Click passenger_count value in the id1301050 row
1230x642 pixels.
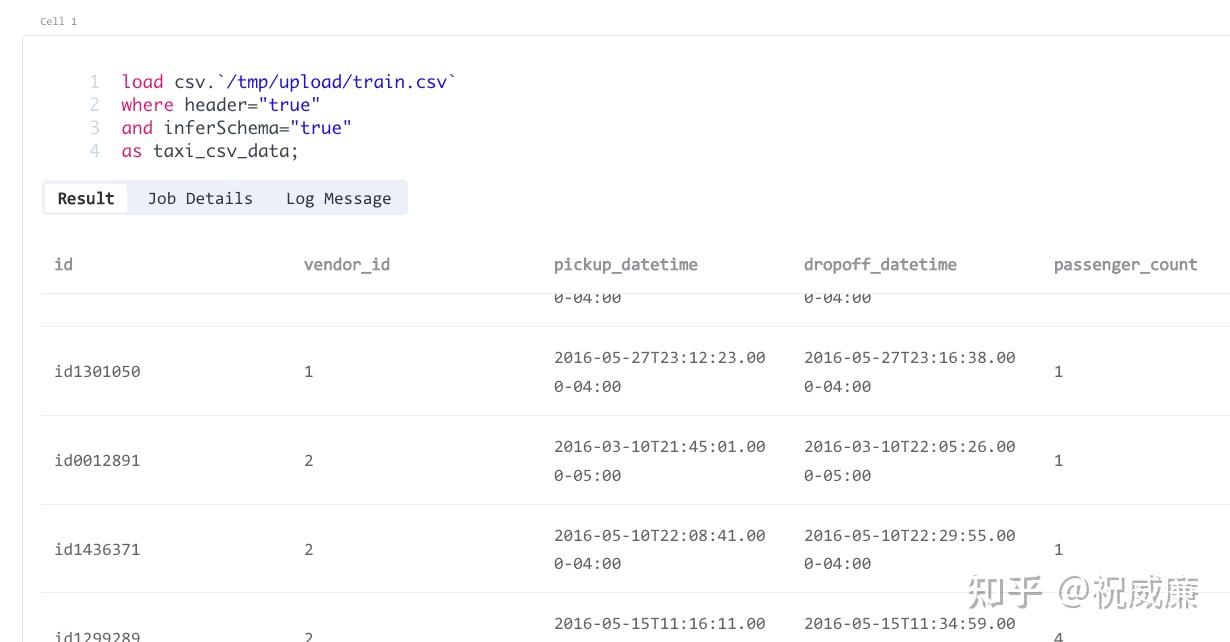click(1058, 371)
